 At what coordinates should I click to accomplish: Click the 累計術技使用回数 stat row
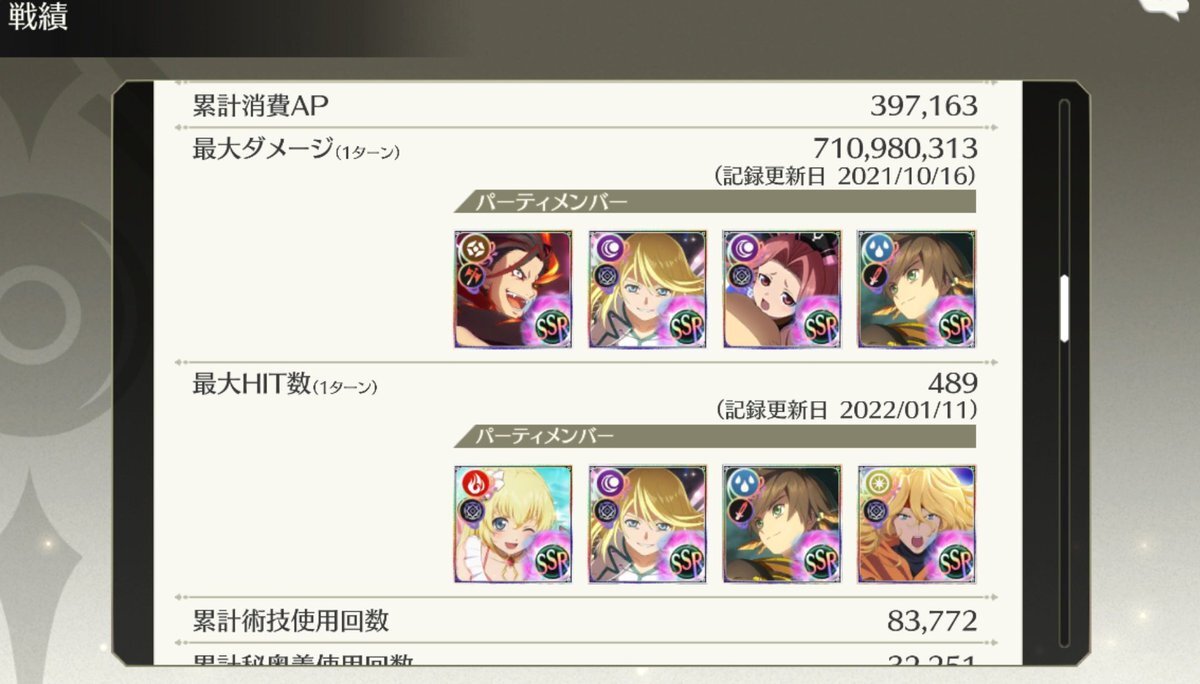point(585,621)
